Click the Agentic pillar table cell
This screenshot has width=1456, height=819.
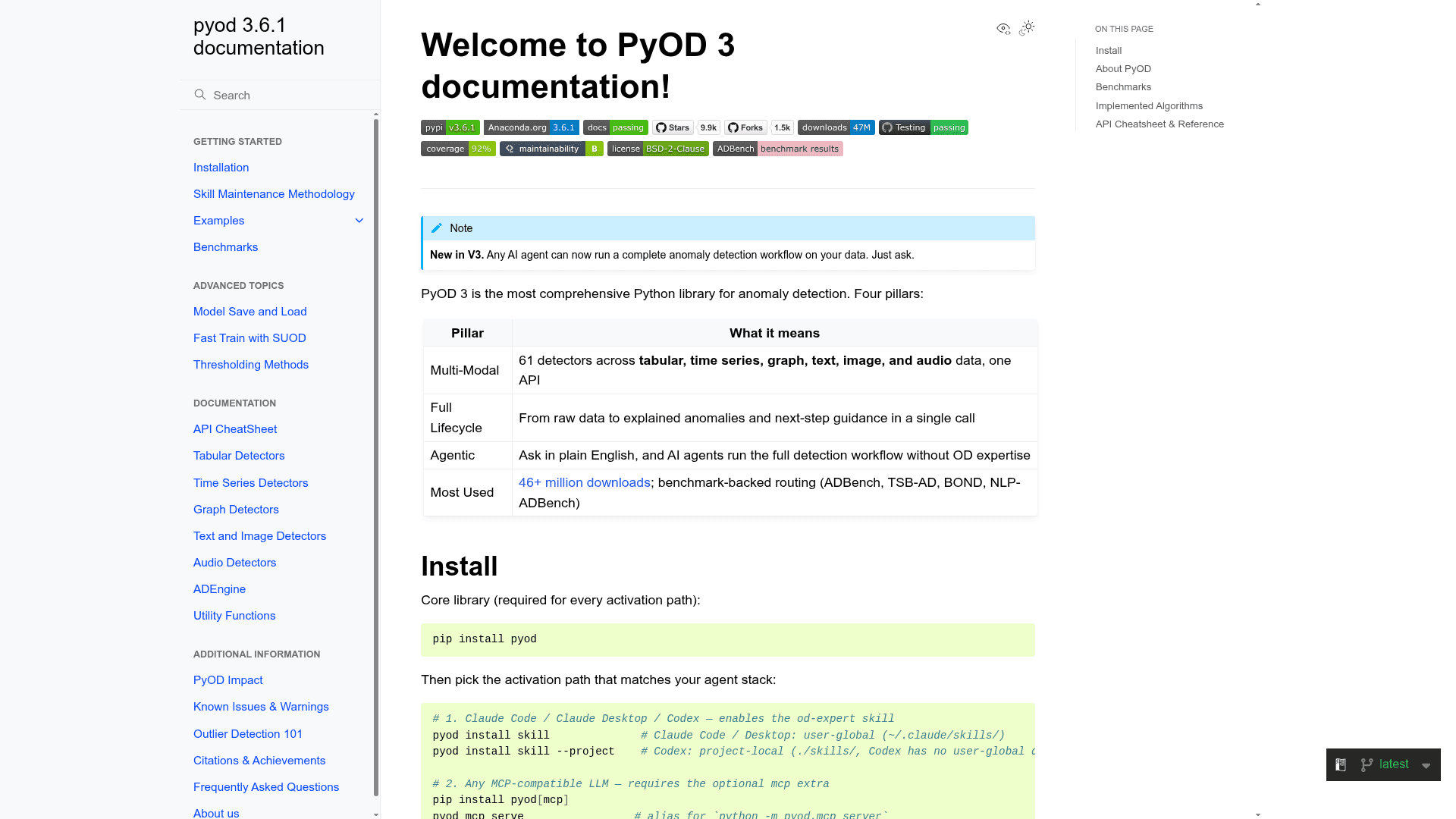[x=467, y=455]
